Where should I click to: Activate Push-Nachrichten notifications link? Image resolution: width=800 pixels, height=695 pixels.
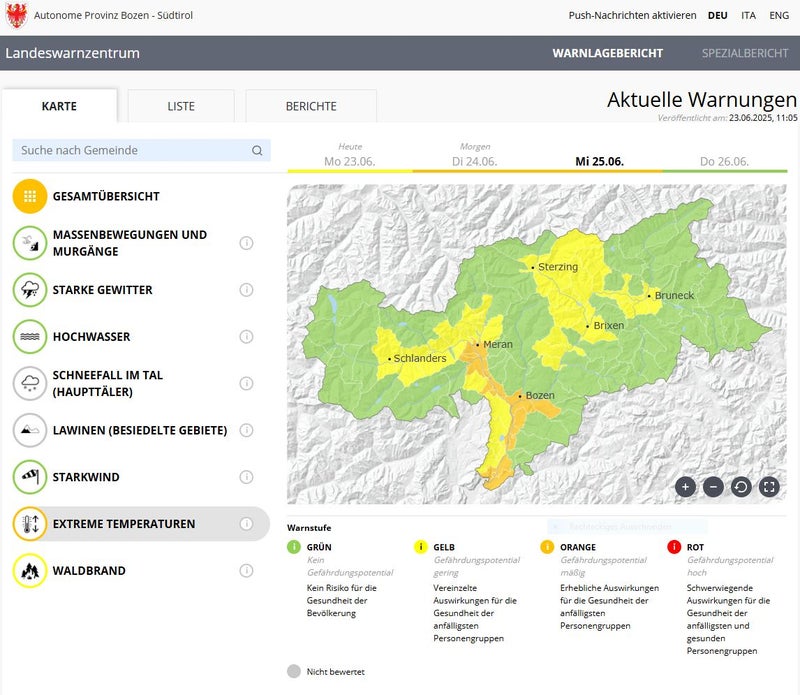pos(632,16)
